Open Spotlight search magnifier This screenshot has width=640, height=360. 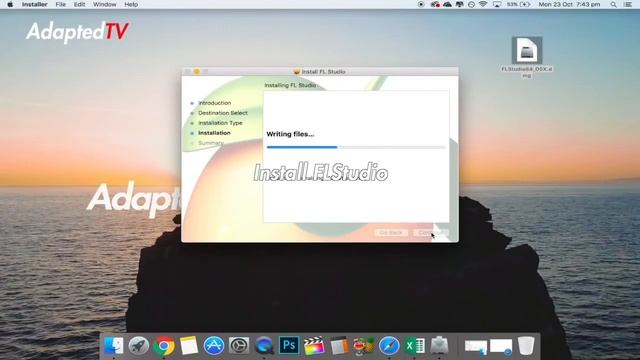tap(613, 4)
